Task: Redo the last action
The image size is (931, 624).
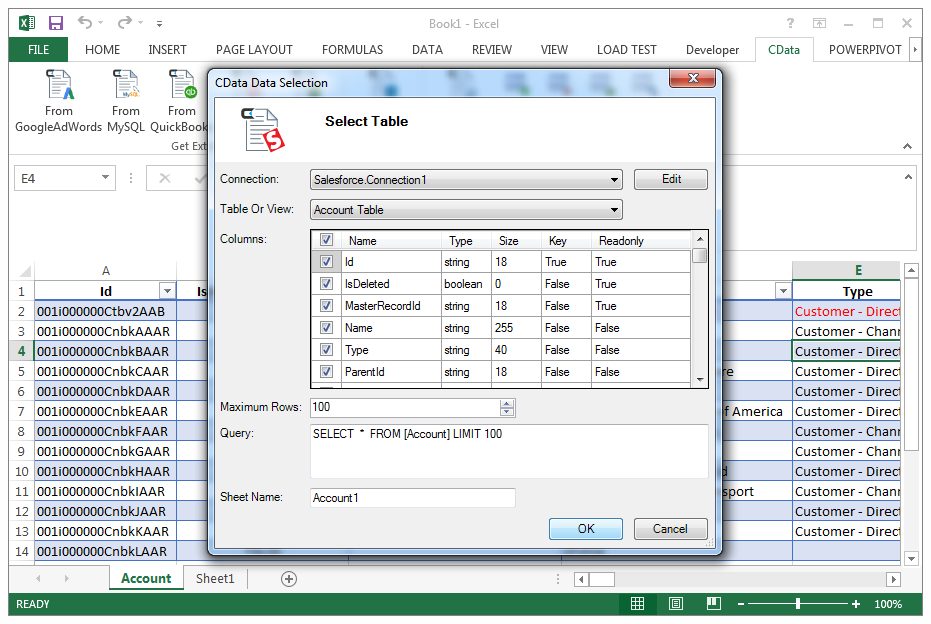Action: click(x=125, y=23)
